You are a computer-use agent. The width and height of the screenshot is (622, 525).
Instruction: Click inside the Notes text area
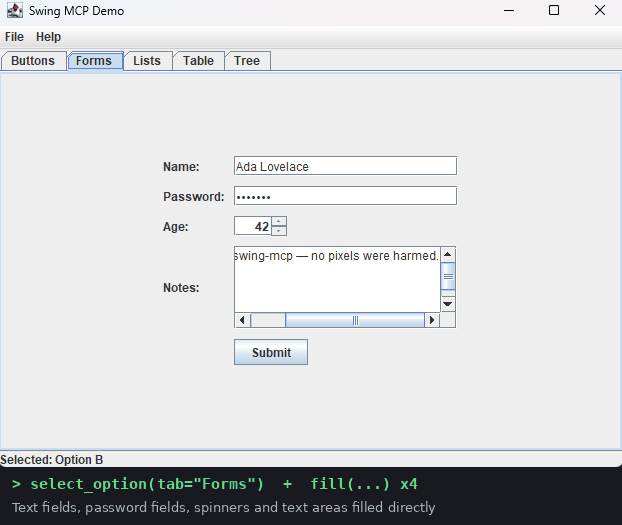coord(337,280)
